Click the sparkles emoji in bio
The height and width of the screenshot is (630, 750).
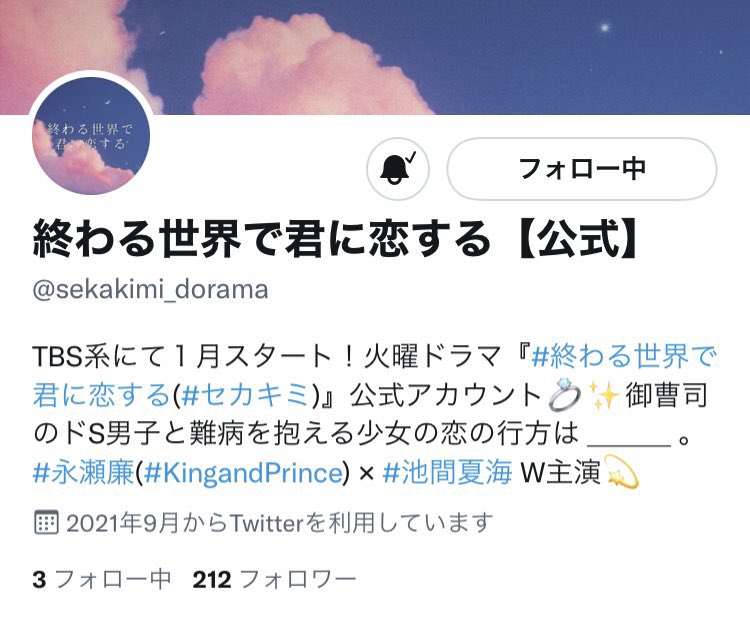click(x=604, y=395)
